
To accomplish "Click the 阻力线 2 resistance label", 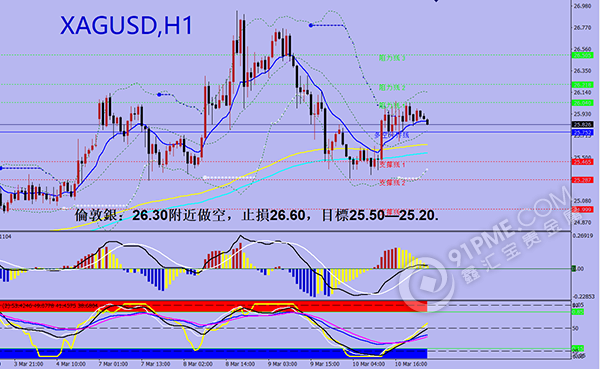I will click(392, 88).
